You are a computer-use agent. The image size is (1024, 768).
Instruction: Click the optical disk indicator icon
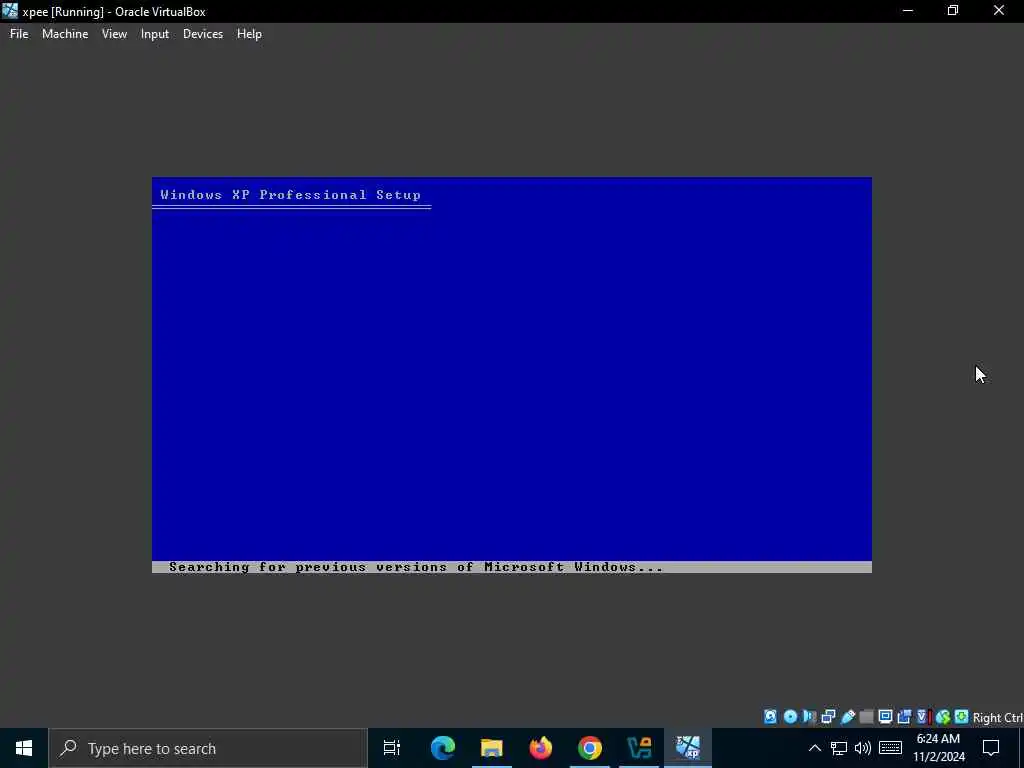click(790, 716)
